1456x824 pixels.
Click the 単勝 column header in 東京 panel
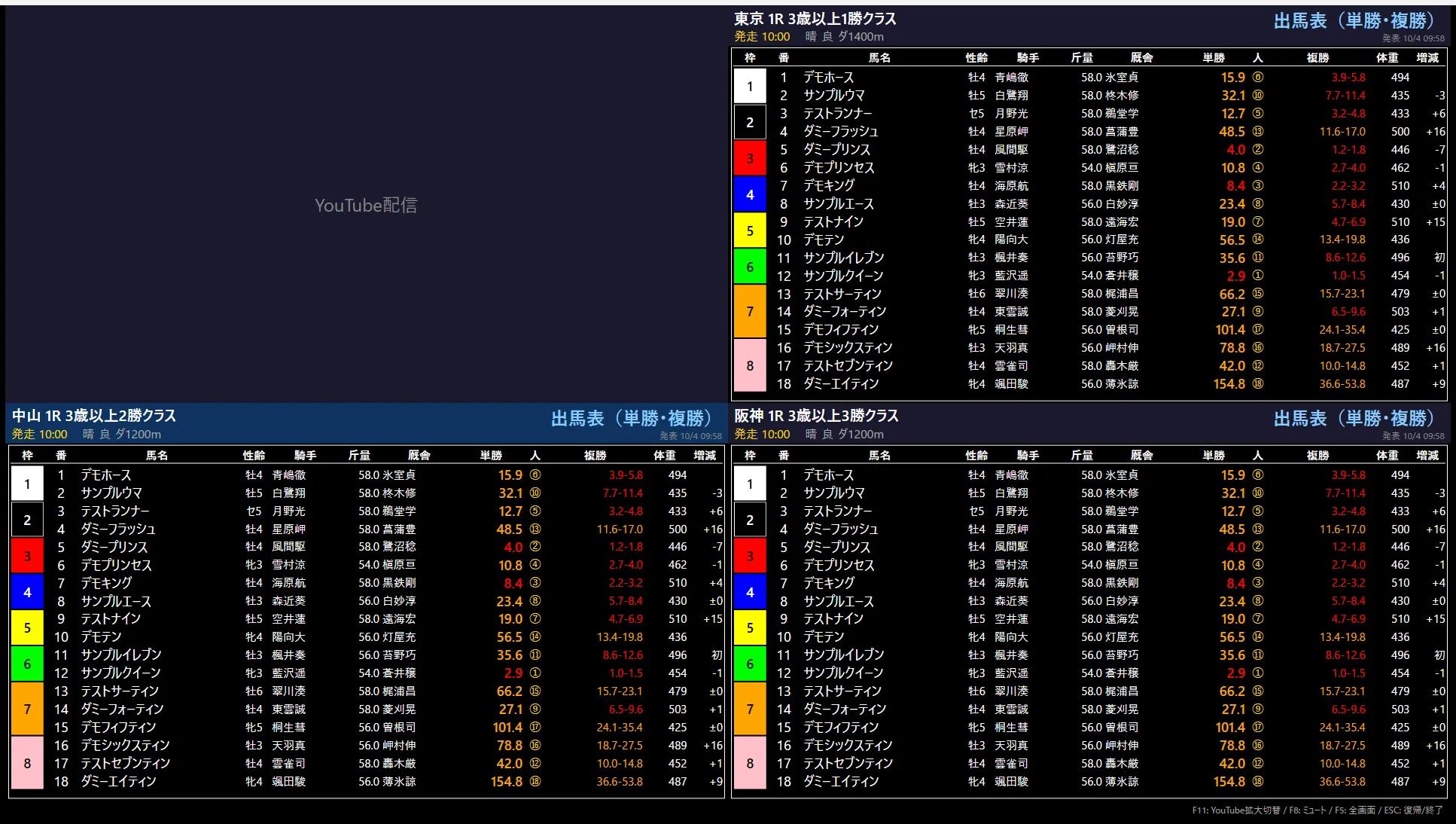[x=1214, y=58]
